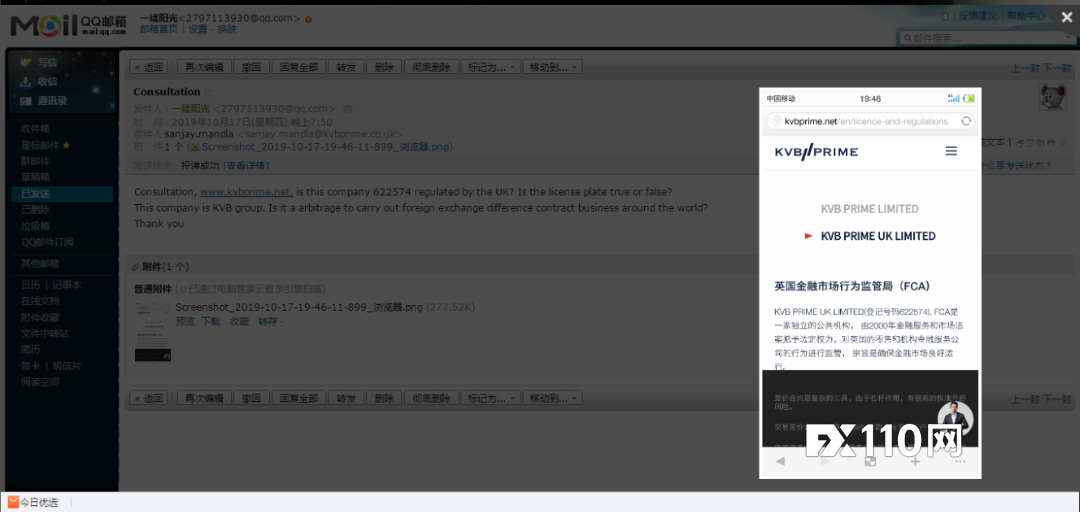The image size is (1080, 512).
Task: Star the Consultation email subject
Action: (x=209, y=93)
